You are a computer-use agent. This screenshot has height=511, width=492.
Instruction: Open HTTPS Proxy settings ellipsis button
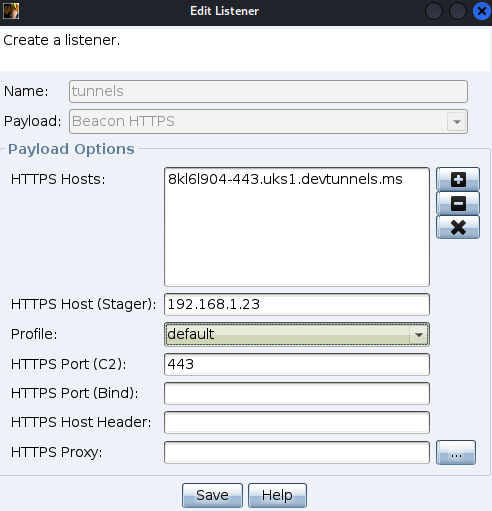click(456, 452)
